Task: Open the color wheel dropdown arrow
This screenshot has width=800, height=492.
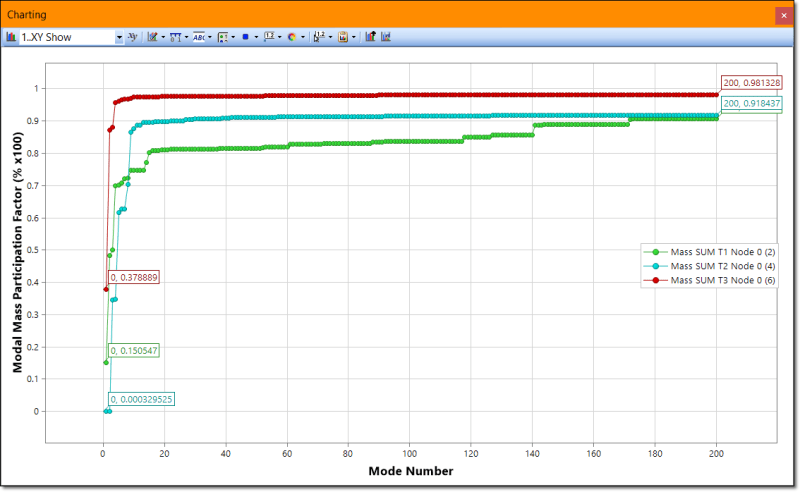Action: point(303,37)
